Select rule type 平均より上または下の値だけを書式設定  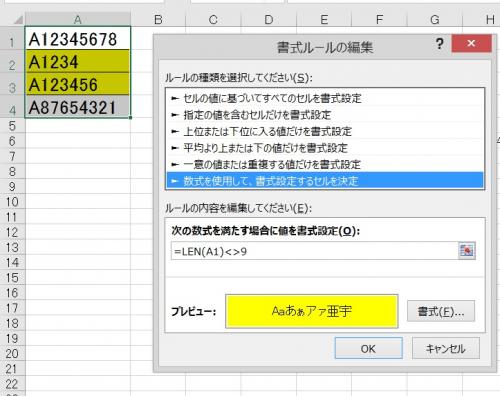coord(325,148)
